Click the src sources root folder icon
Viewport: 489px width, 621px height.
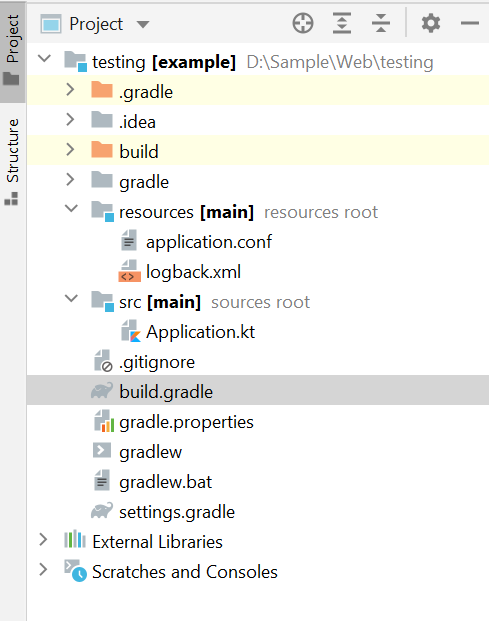(103, 301)
